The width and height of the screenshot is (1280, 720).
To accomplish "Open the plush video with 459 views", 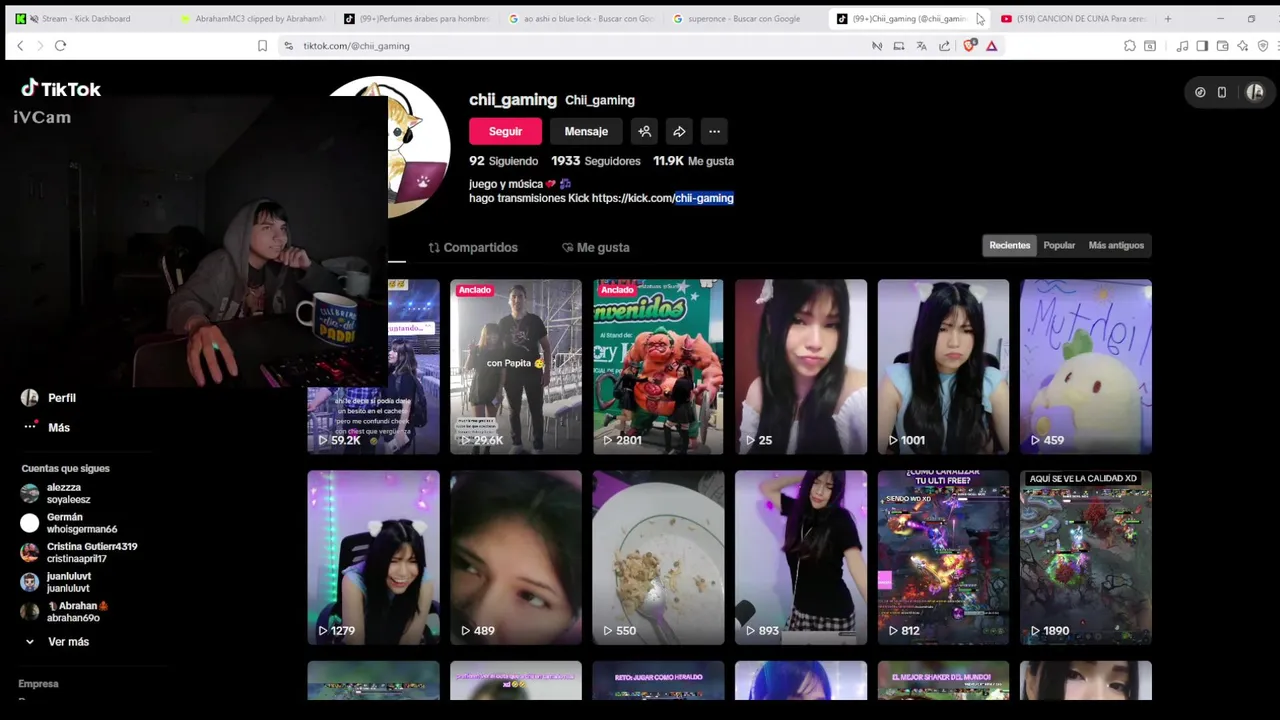I will click(1086, 367).
